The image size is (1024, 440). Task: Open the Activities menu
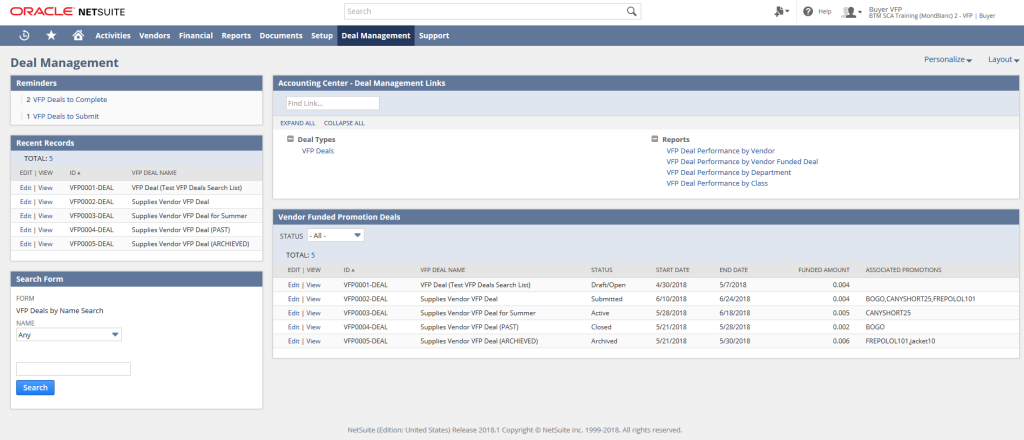point(113,35)
